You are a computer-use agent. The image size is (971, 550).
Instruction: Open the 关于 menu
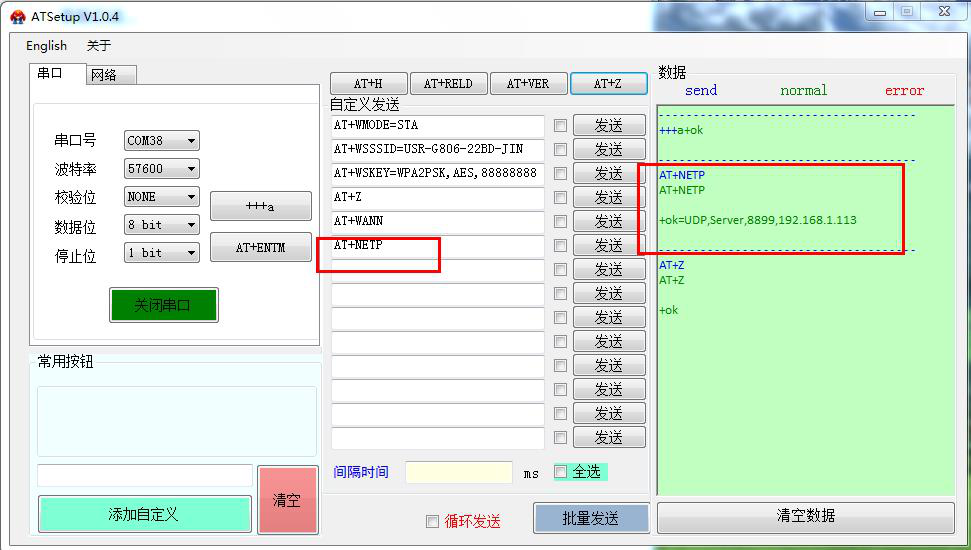99,46
